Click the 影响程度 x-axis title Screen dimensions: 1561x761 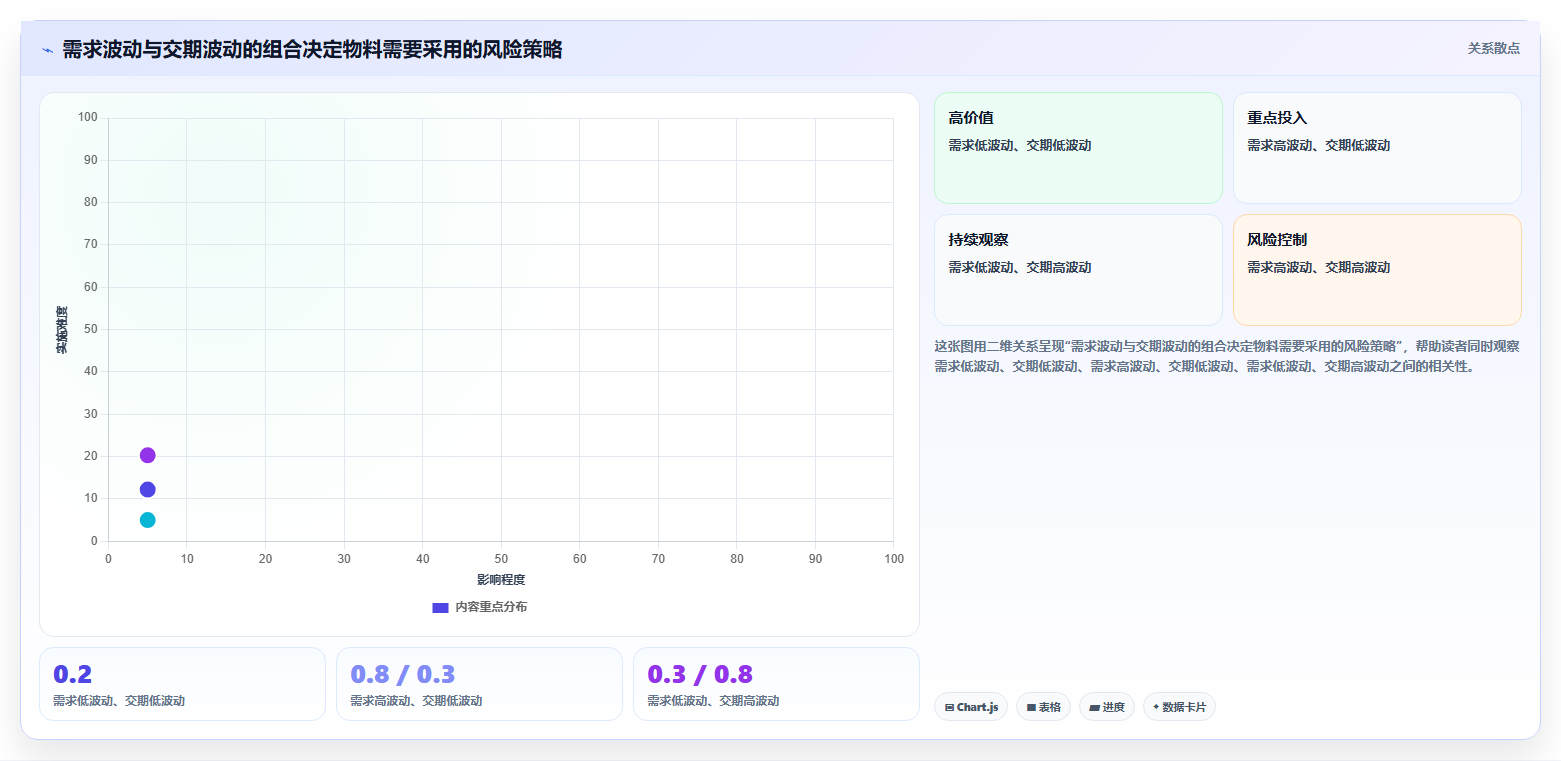pyautogui.click(x=501, y=580)
